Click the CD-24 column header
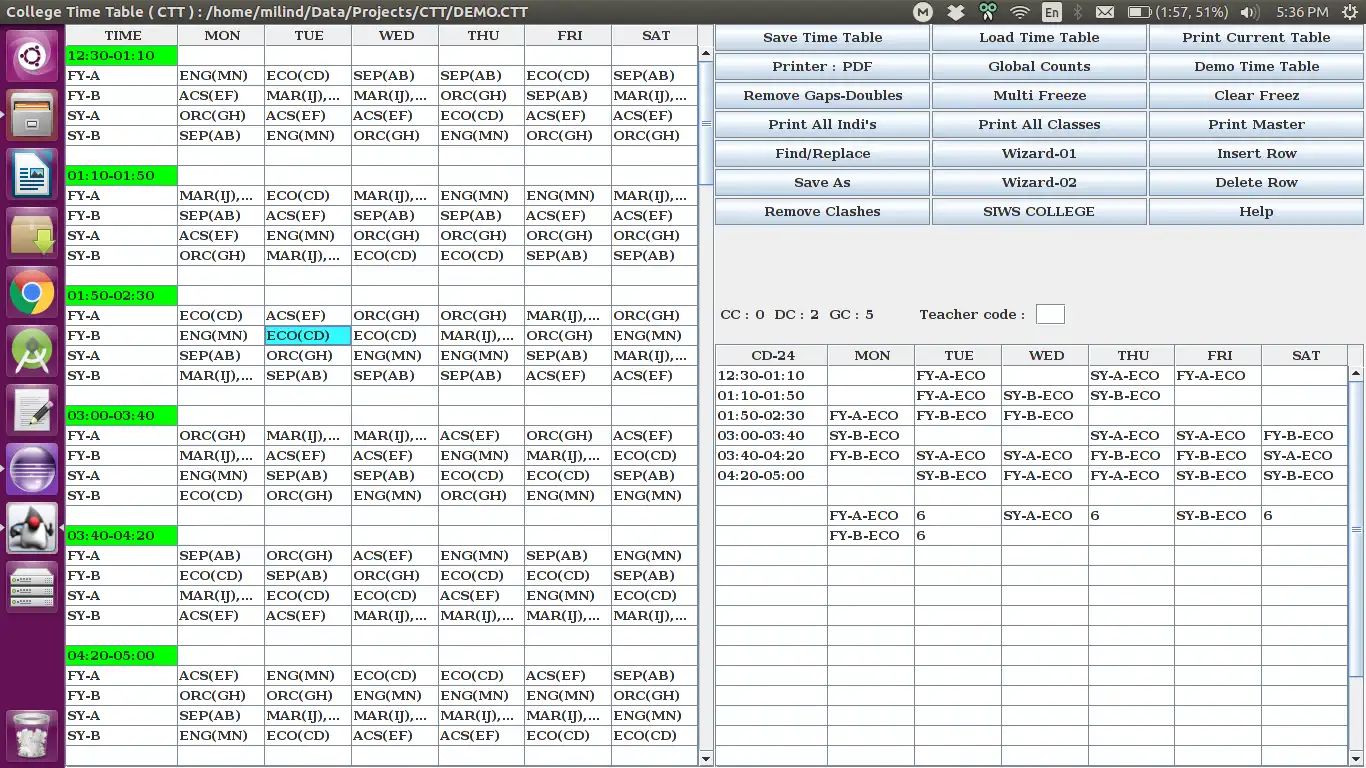The height and width of the screenshot is (768, 1366). [x=772, y=355]
